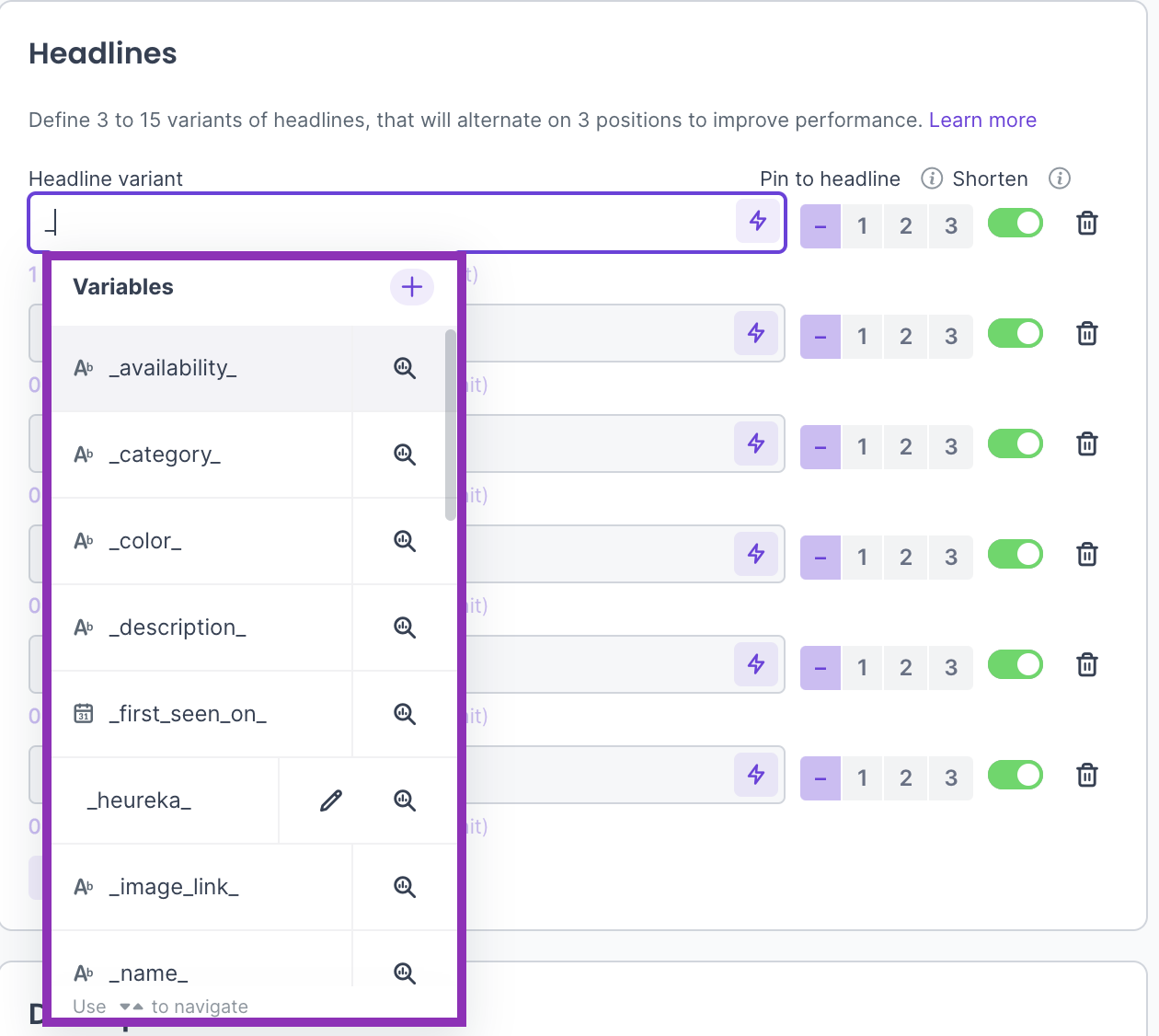
Task: Click the Variables list scrollbar
Action: [x=450, y=423]
